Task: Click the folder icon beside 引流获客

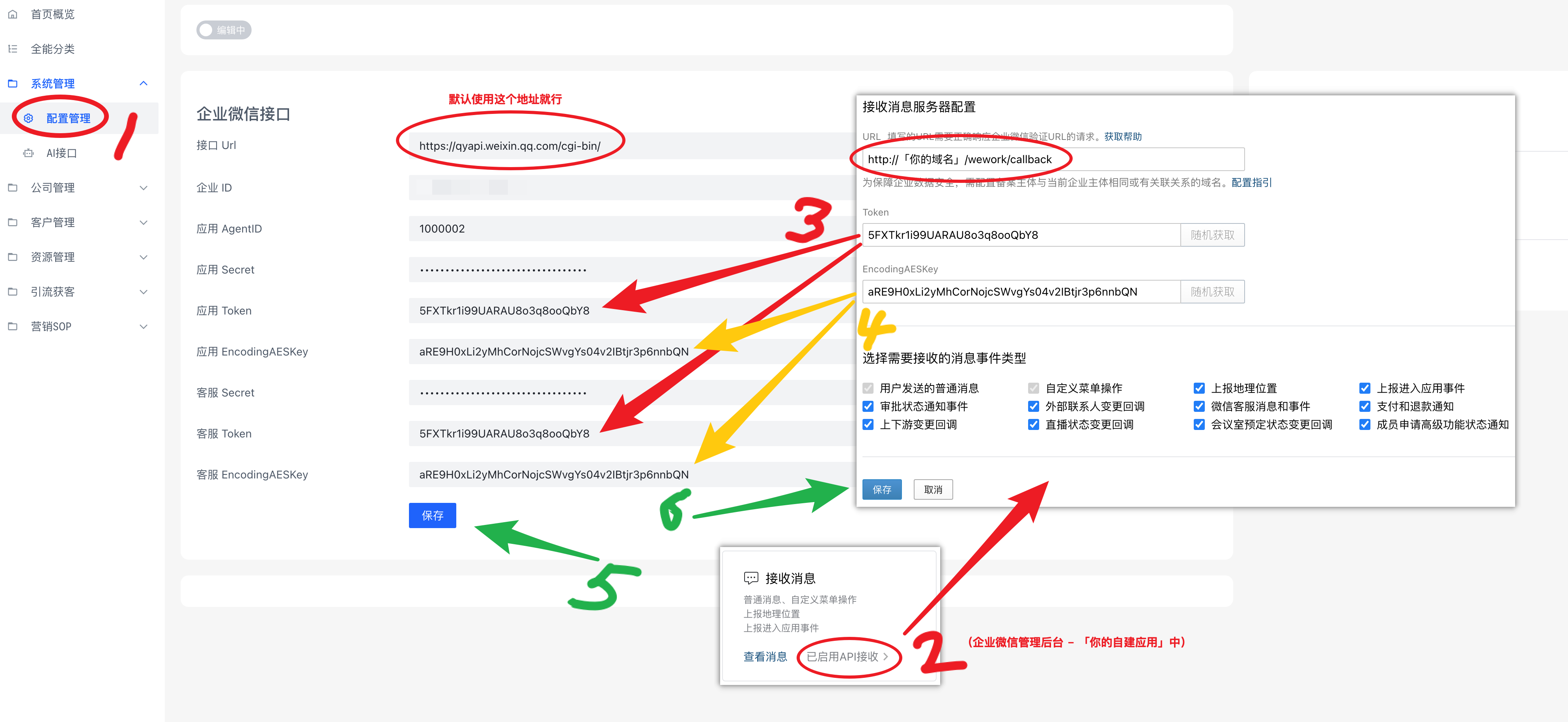Action: pyautogui.click(x=13, y=291)
